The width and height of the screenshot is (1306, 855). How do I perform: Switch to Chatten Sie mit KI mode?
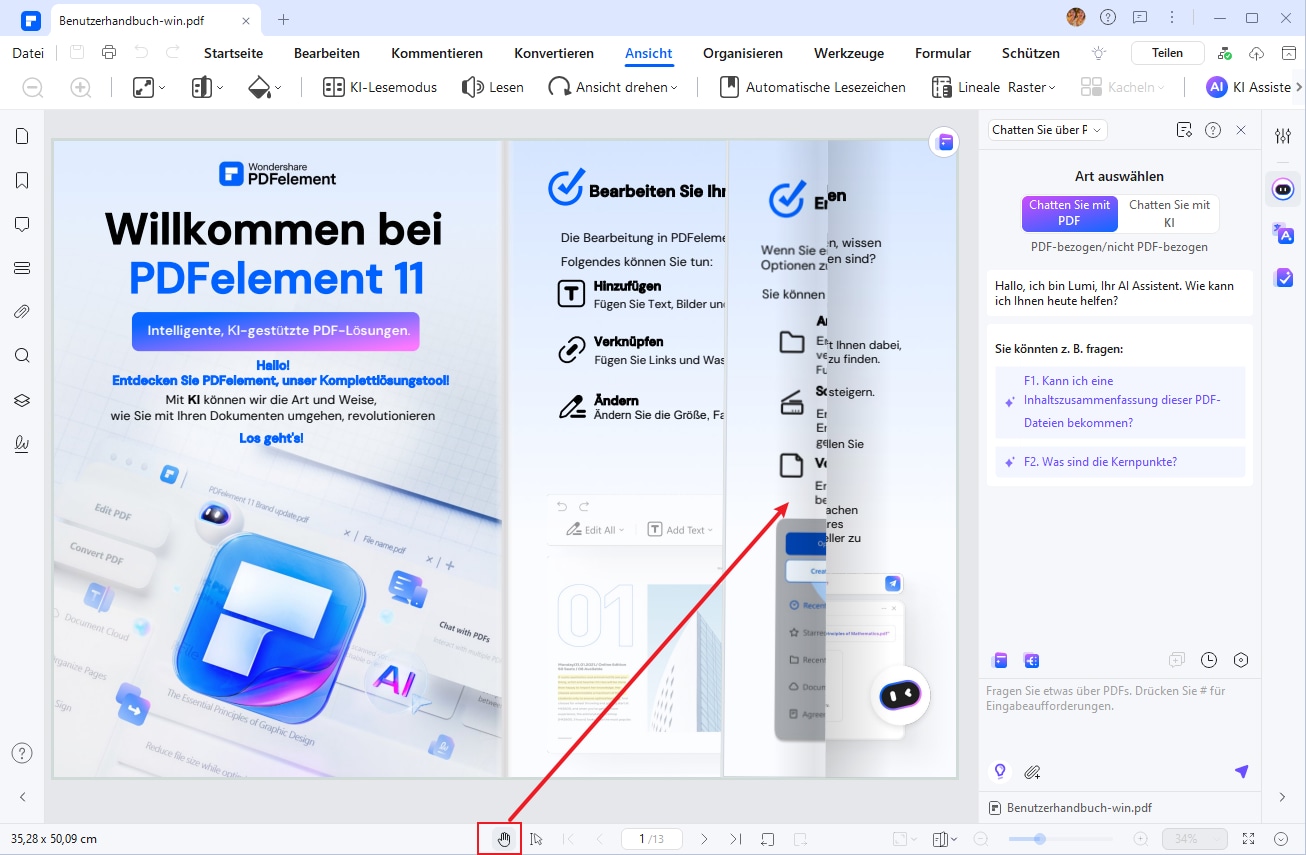coord(1169,213)
